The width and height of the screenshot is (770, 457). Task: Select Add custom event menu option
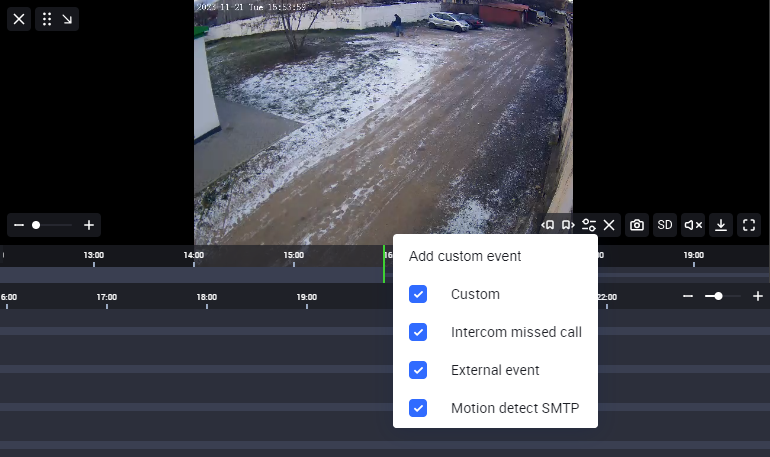(x=465, y=256)
